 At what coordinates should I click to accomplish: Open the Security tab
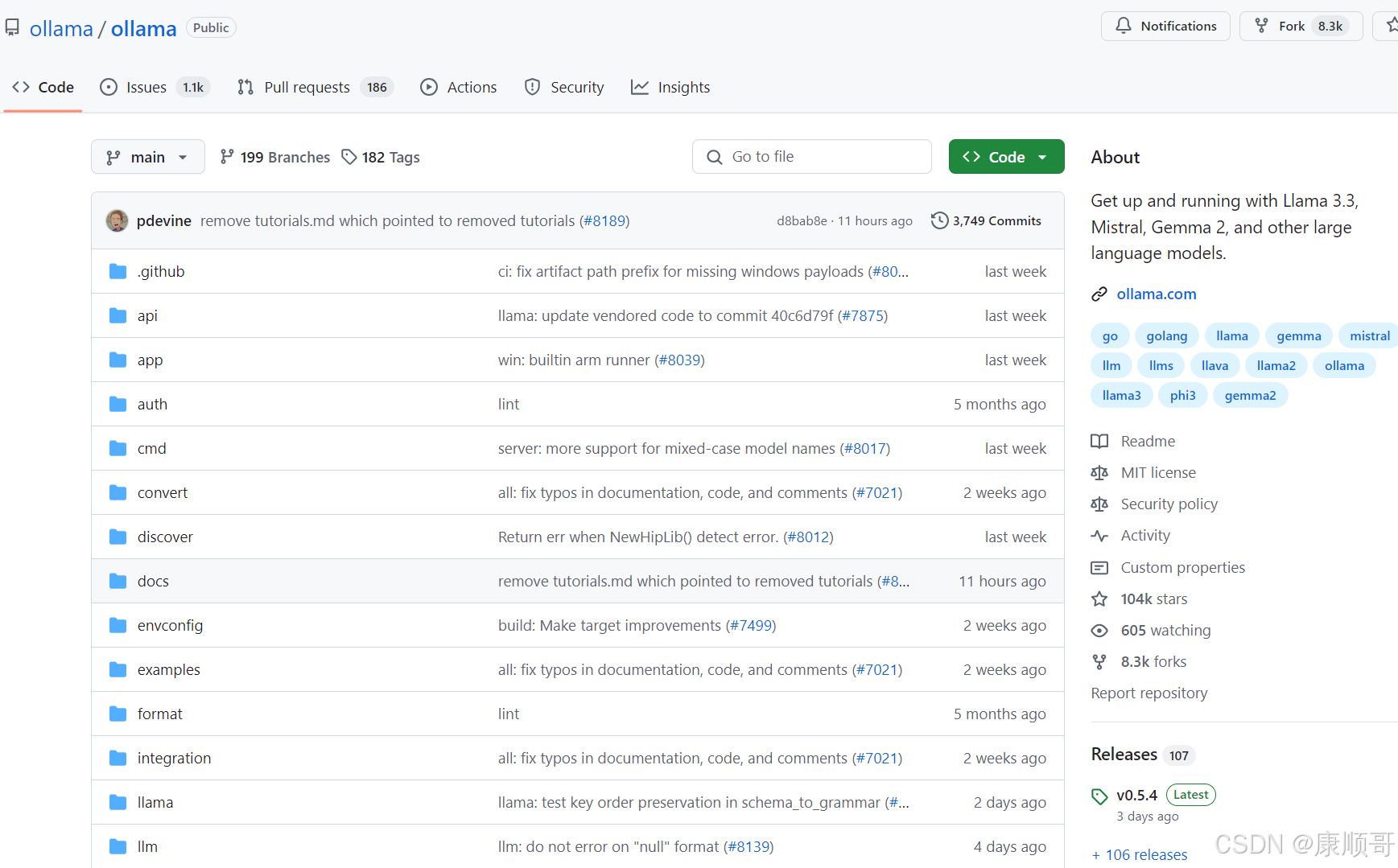(x=564, y=87)
